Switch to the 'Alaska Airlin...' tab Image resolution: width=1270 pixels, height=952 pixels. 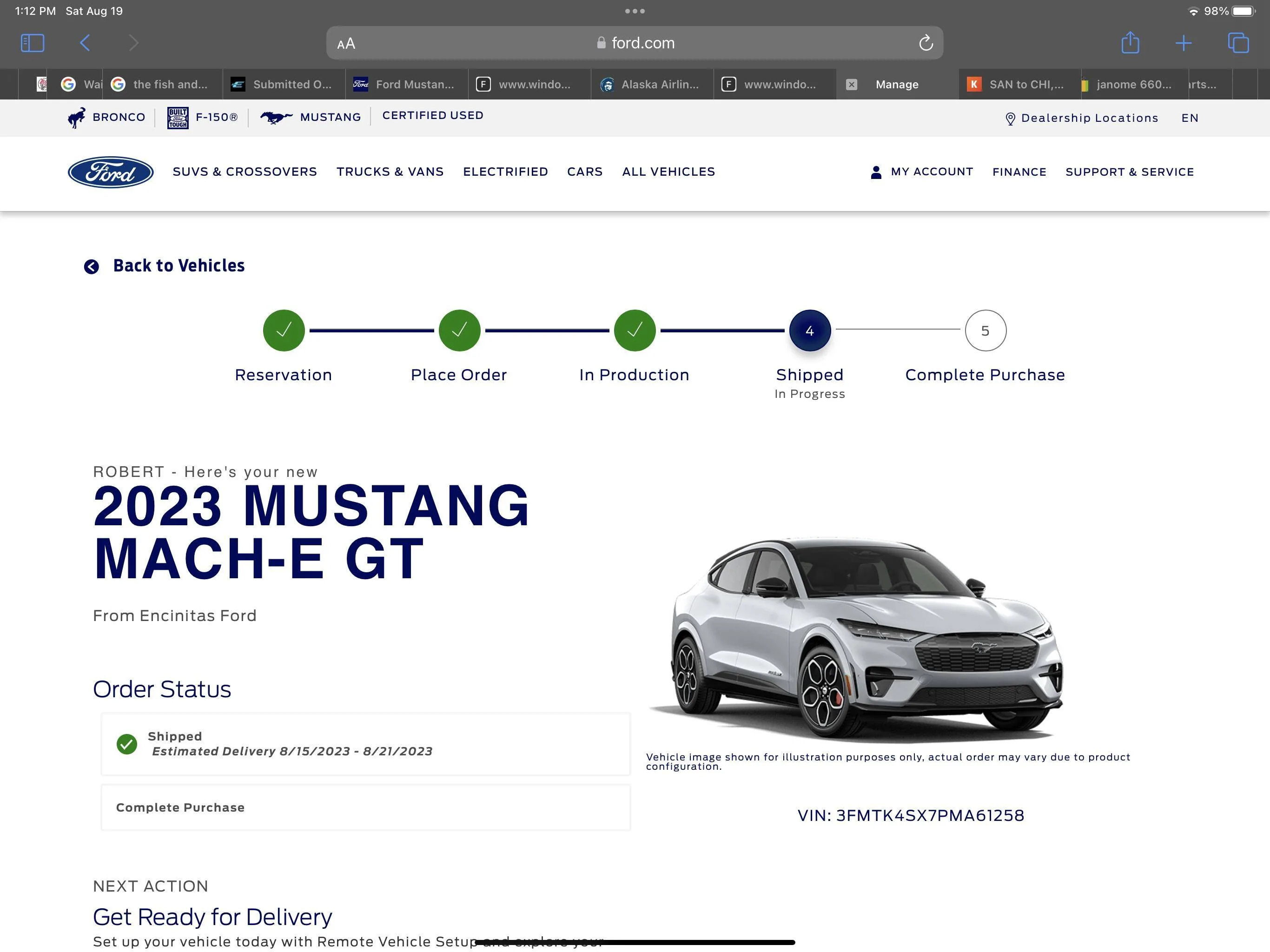click(x=652, y=85)
